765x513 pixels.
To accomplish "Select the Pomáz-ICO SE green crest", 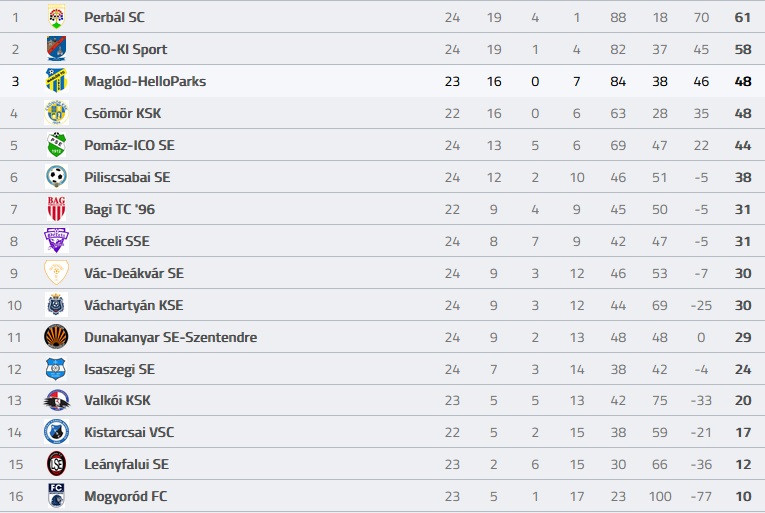I will tap(56, 144).
